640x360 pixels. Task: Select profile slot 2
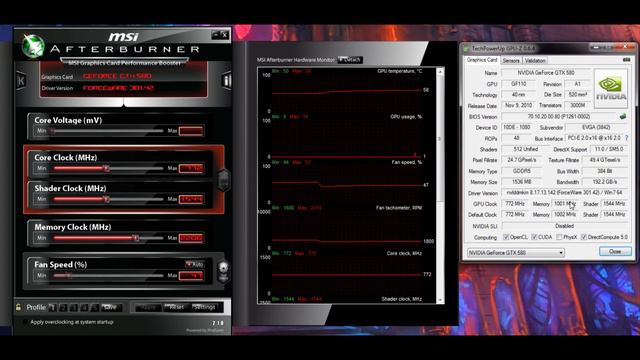tap(63, 307)
